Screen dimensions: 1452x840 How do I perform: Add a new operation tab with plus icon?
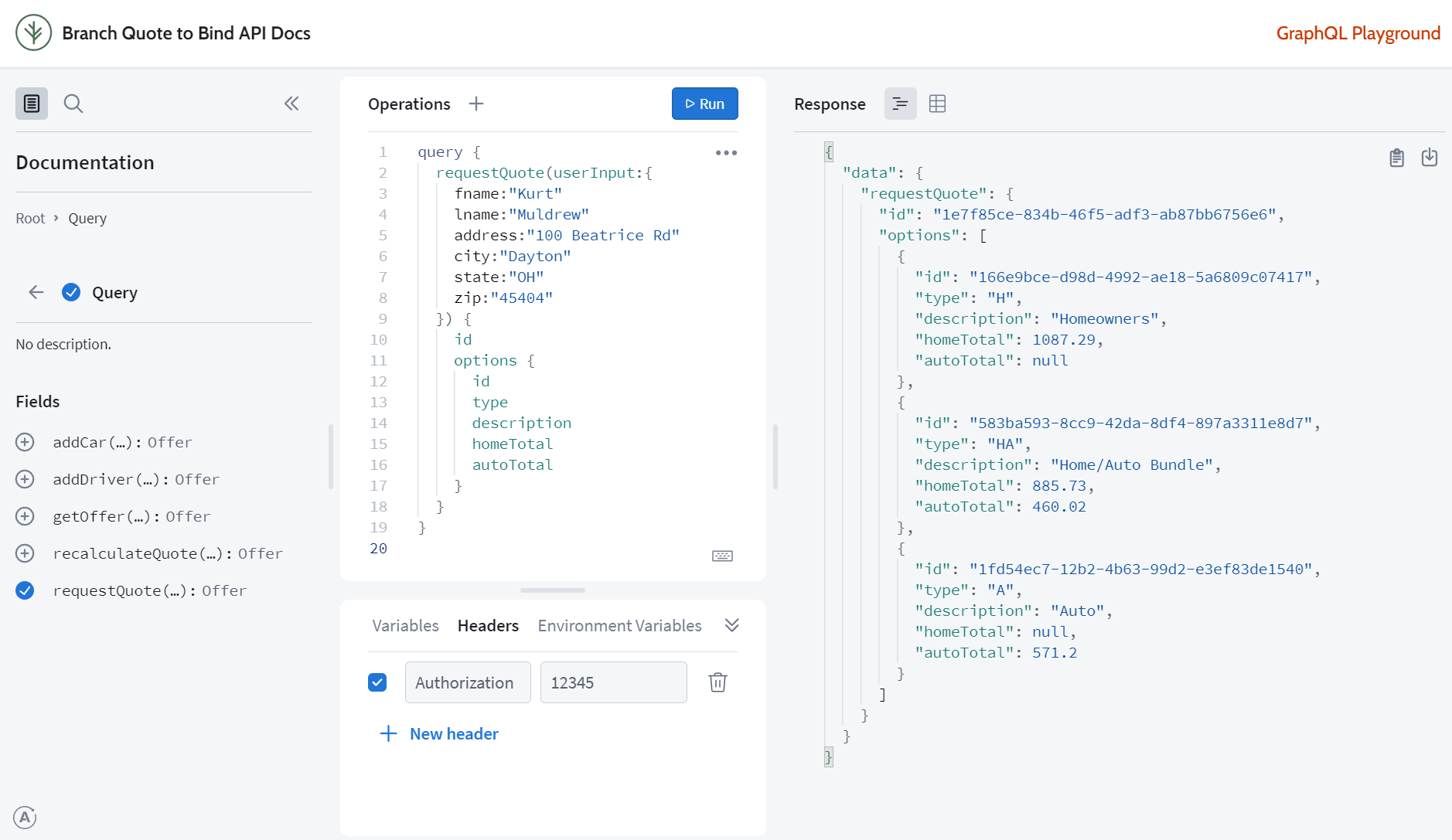(x=476, y=104)
